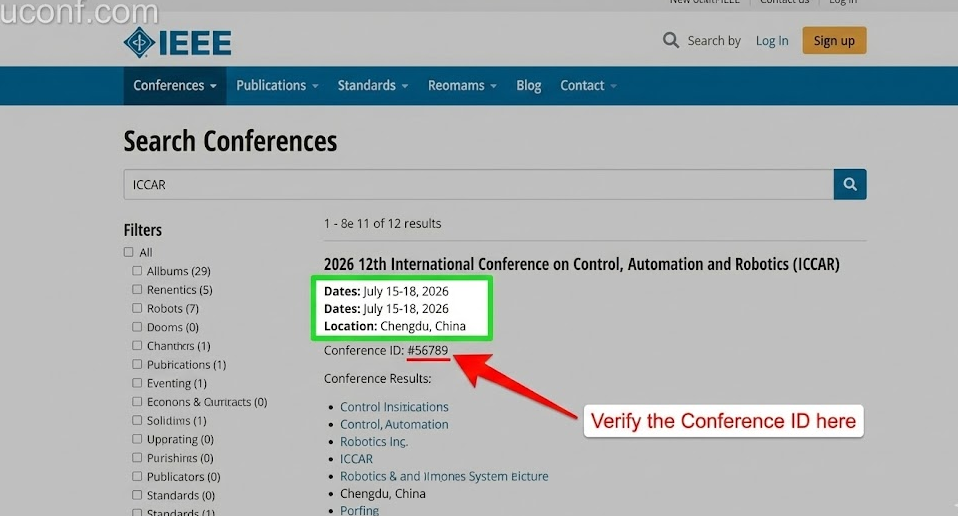This screenshot has height=516, width=958.
Task: Expand the Publications dropdown arrow
Action: [x=315, y=86]
